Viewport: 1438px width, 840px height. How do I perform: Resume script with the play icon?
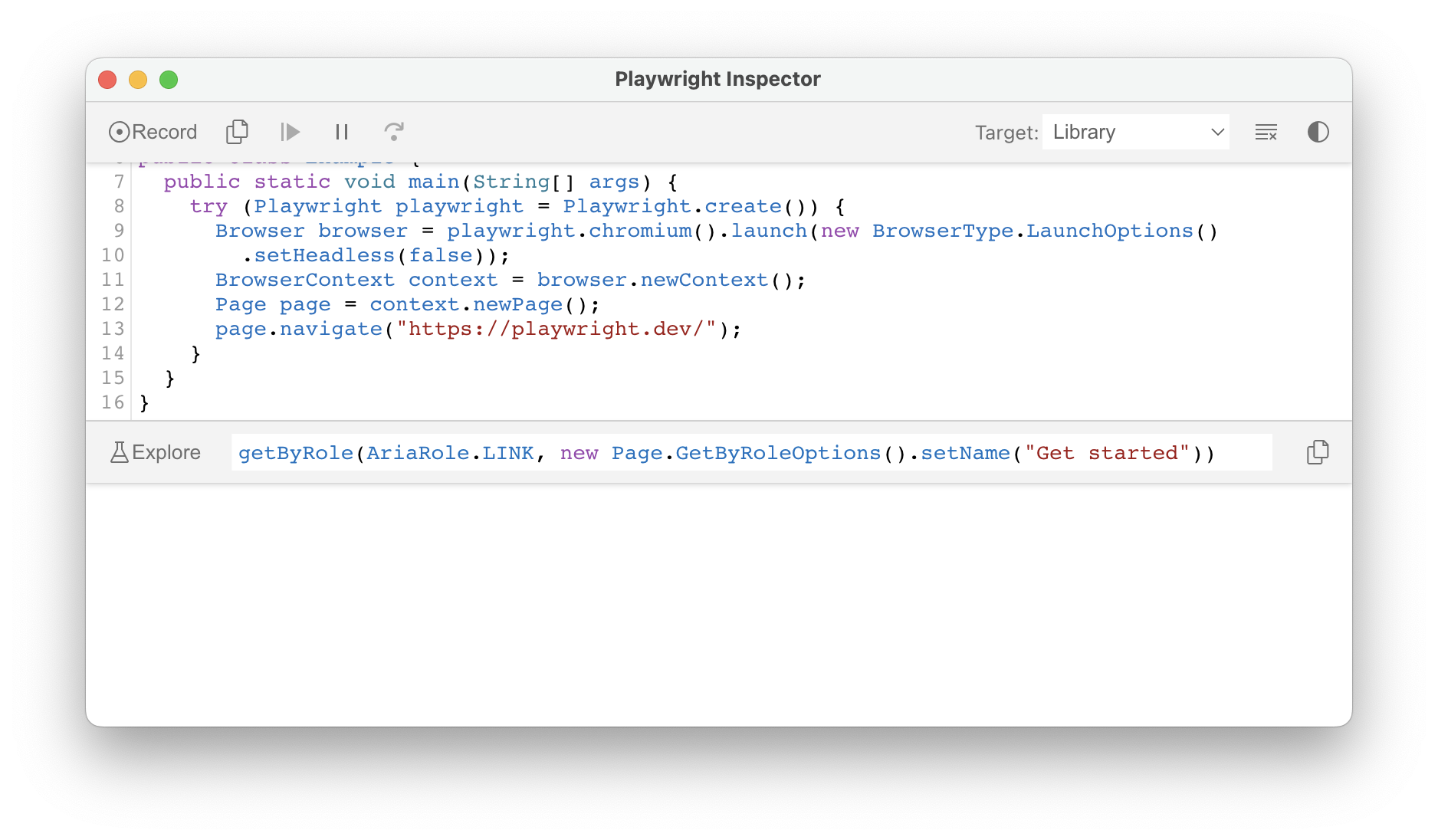pos(290,132)
